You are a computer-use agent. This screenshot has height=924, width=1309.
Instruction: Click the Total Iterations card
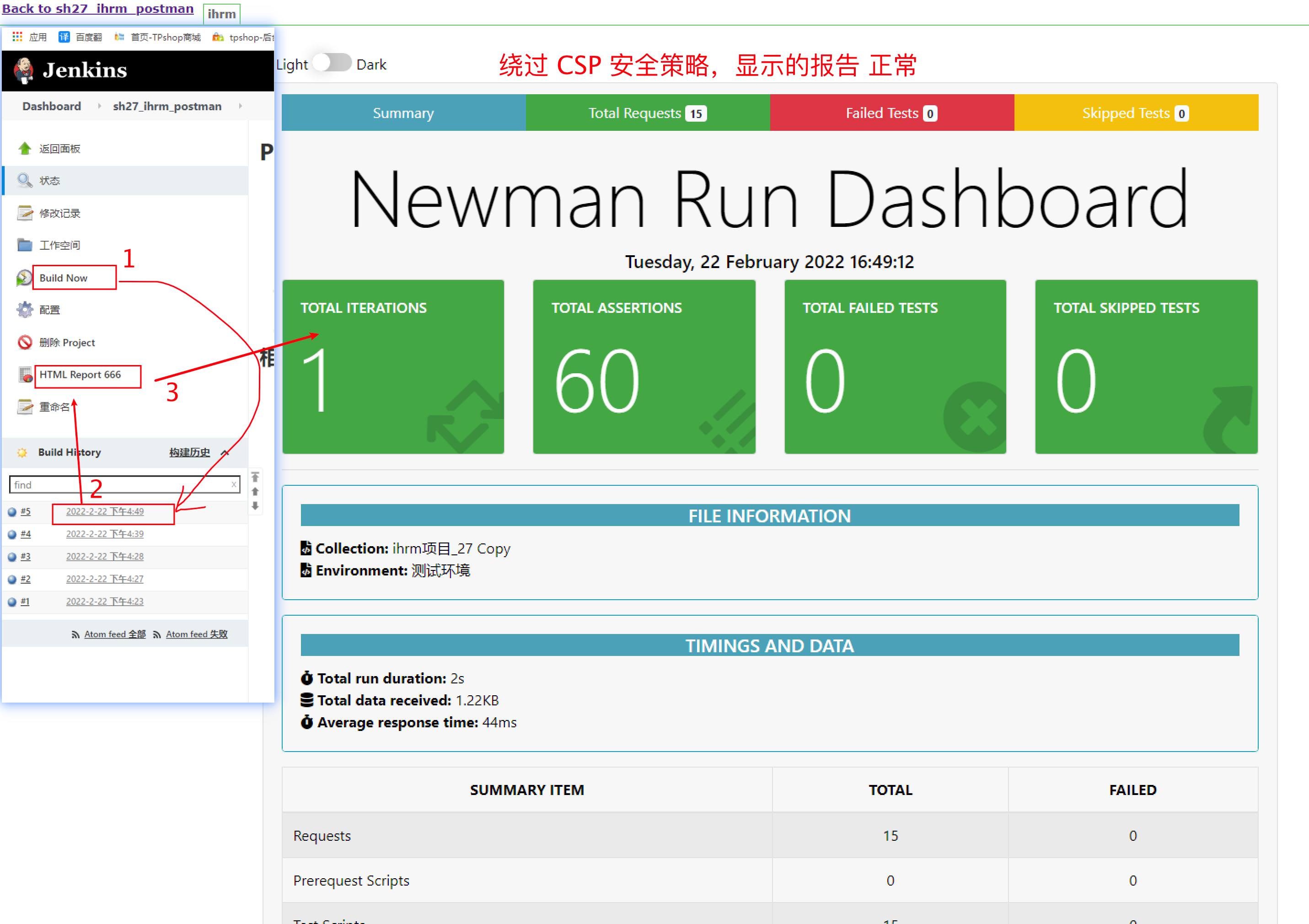coord(393,366)
